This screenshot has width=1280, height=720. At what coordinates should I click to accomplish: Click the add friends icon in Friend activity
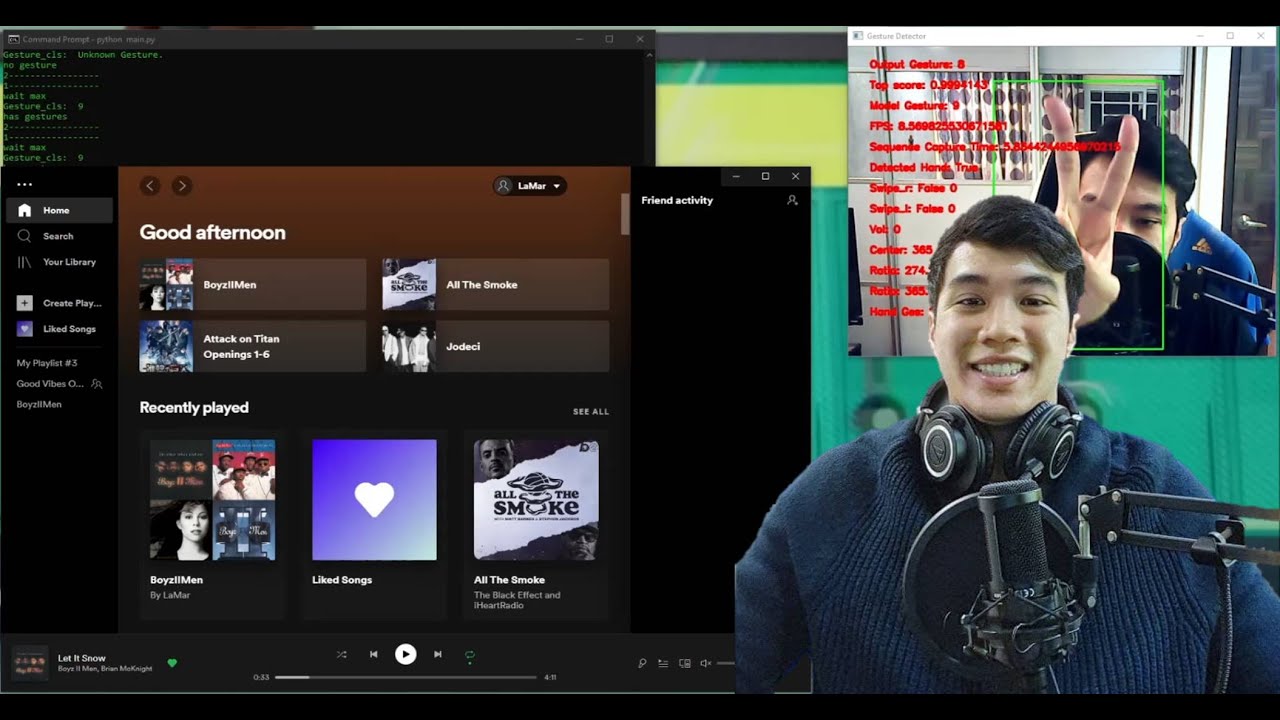(x=792, y=200)
